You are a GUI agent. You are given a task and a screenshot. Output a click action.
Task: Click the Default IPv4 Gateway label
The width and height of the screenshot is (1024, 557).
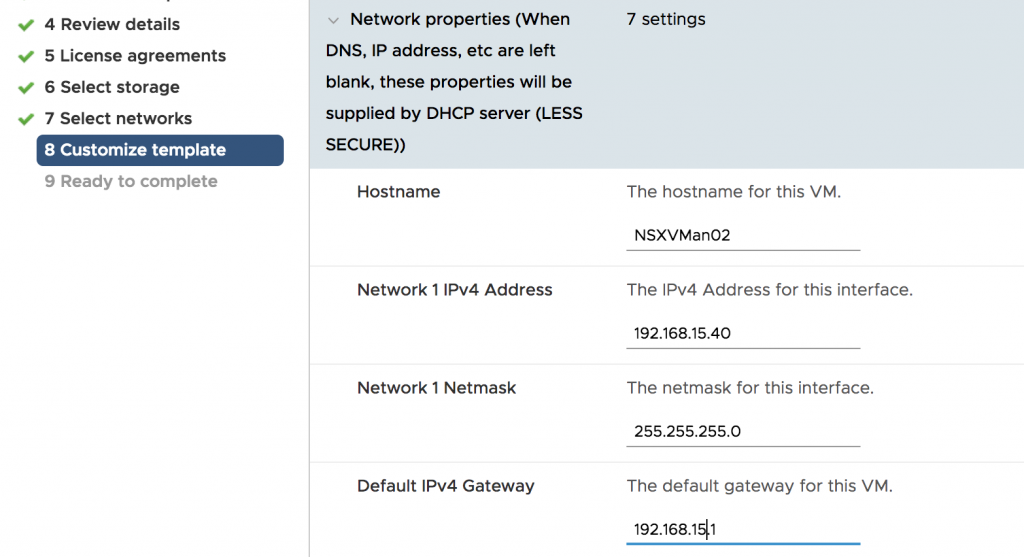pos(445,486)
